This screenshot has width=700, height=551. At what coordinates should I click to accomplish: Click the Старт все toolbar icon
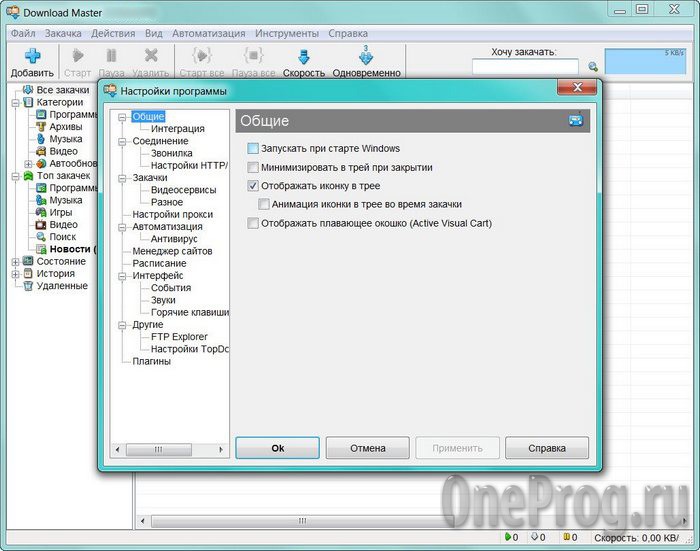[x=202, y=56]
